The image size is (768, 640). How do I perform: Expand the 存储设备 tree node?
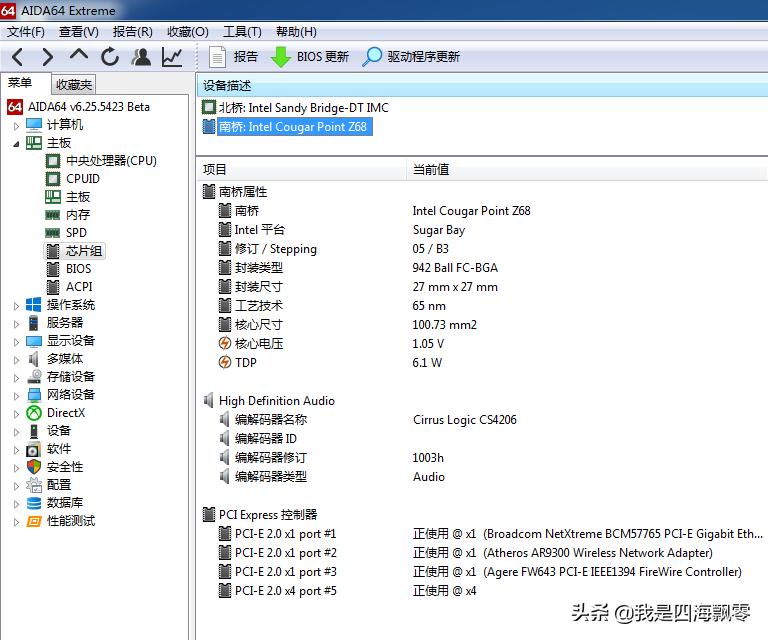[x=16, y=378]
